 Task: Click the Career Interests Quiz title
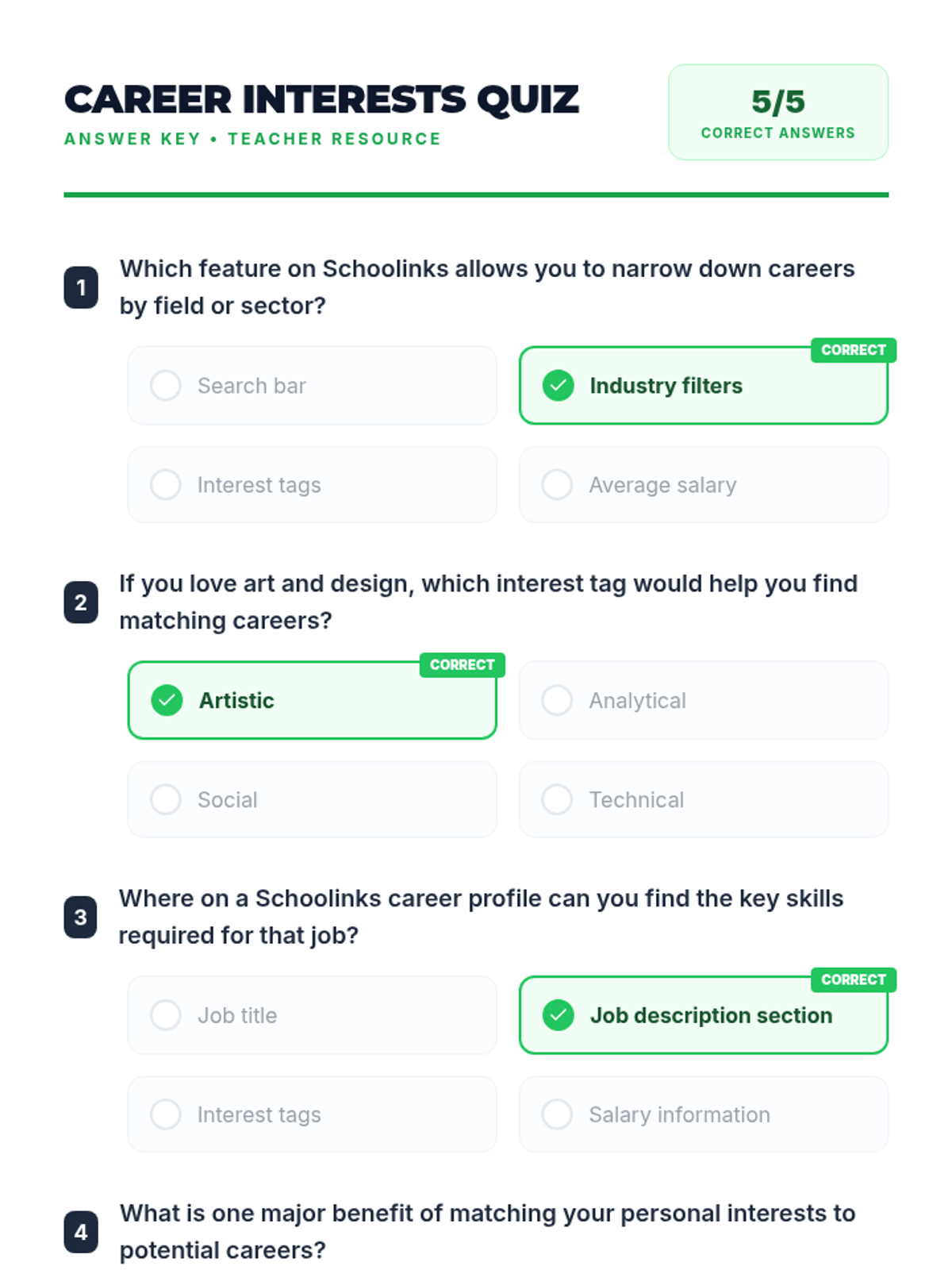321,99
